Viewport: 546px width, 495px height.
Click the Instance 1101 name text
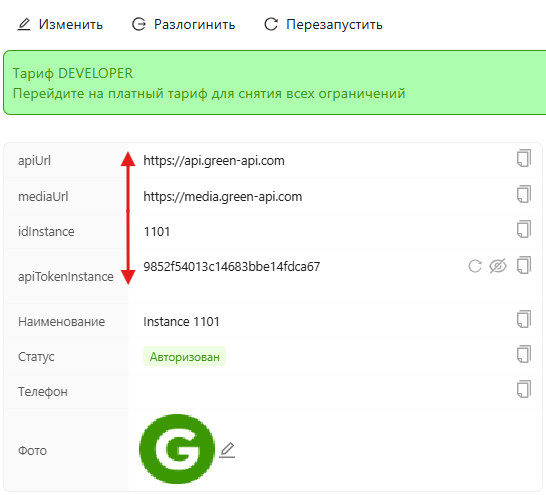(x=181, y=322)
